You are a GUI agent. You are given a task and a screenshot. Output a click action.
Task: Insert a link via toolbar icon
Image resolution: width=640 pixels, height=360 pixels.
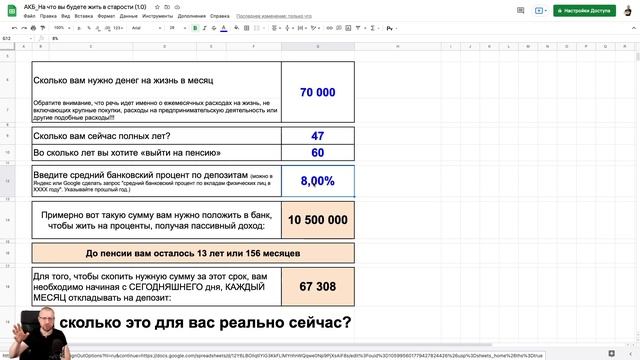coord(329,28)
